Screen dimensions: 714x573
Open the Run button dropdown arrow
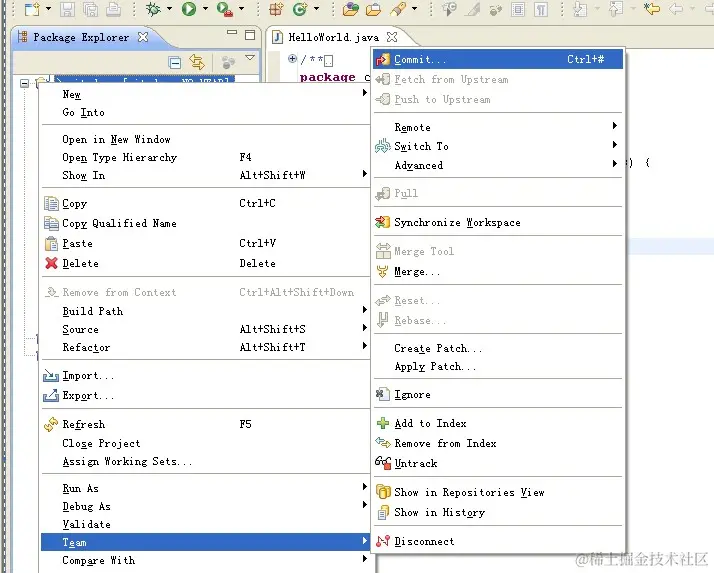[205, 9]
